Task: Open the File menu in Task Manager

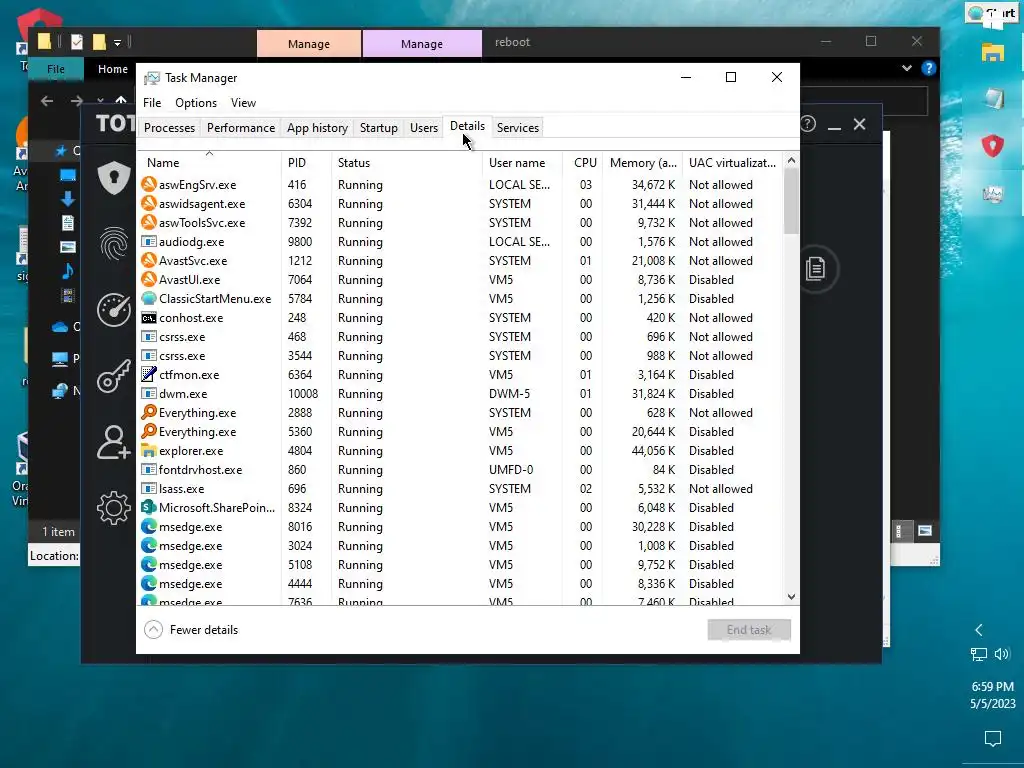Action: point(152,103)
